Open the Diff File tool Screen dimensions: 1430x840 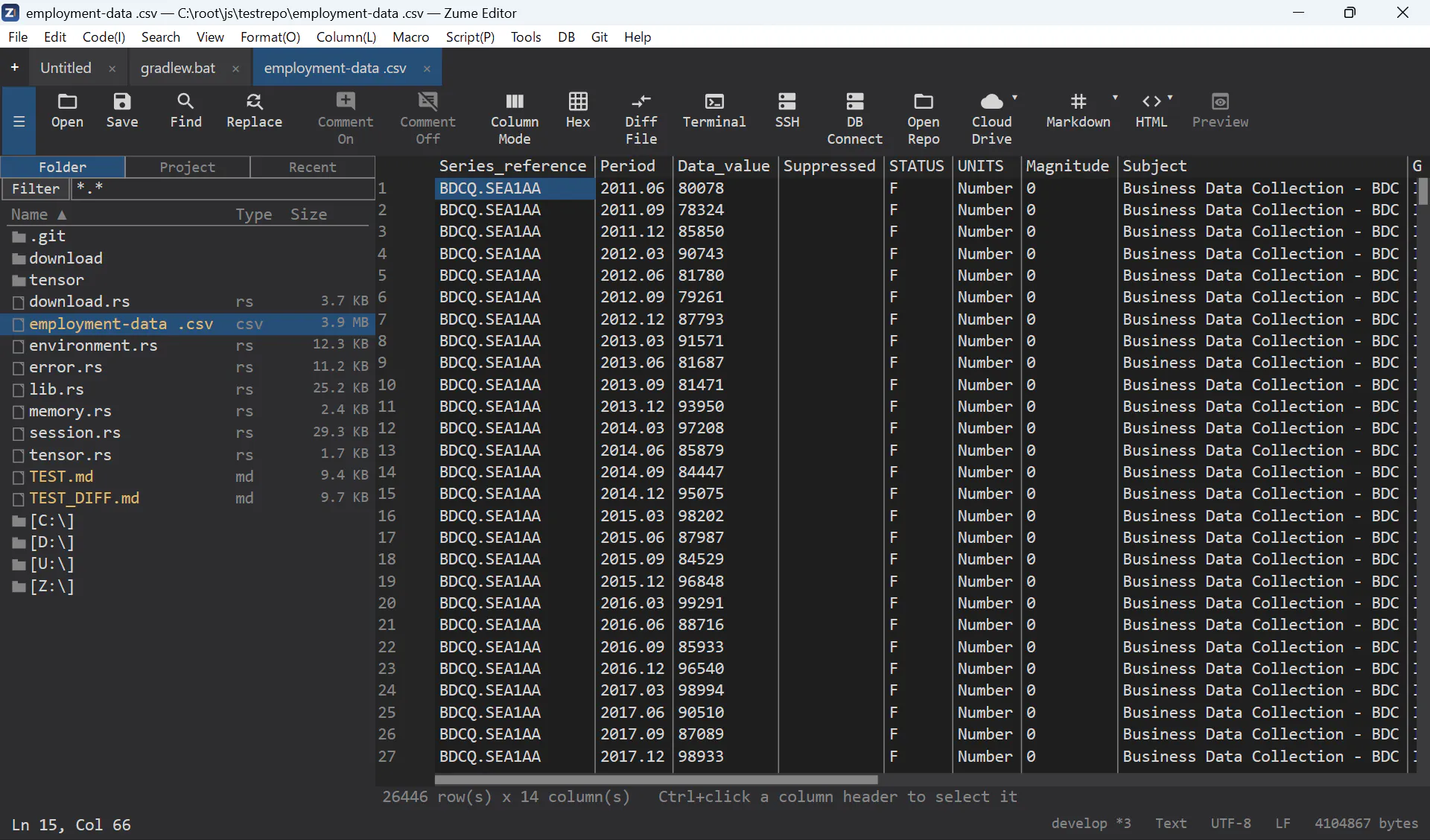(x=641, y=118)
